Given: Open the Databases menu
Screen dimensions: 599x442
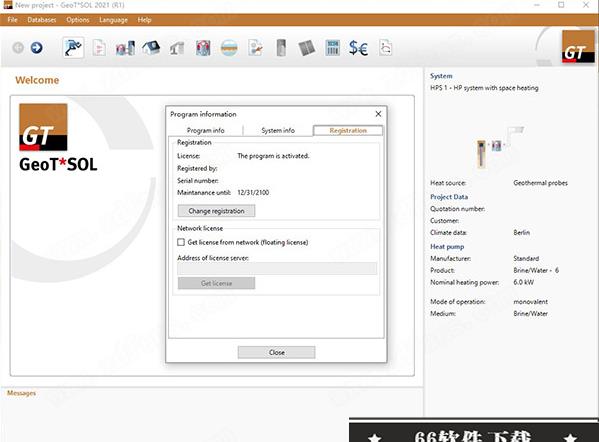Looking at the screenshot, I should [42, 20].
